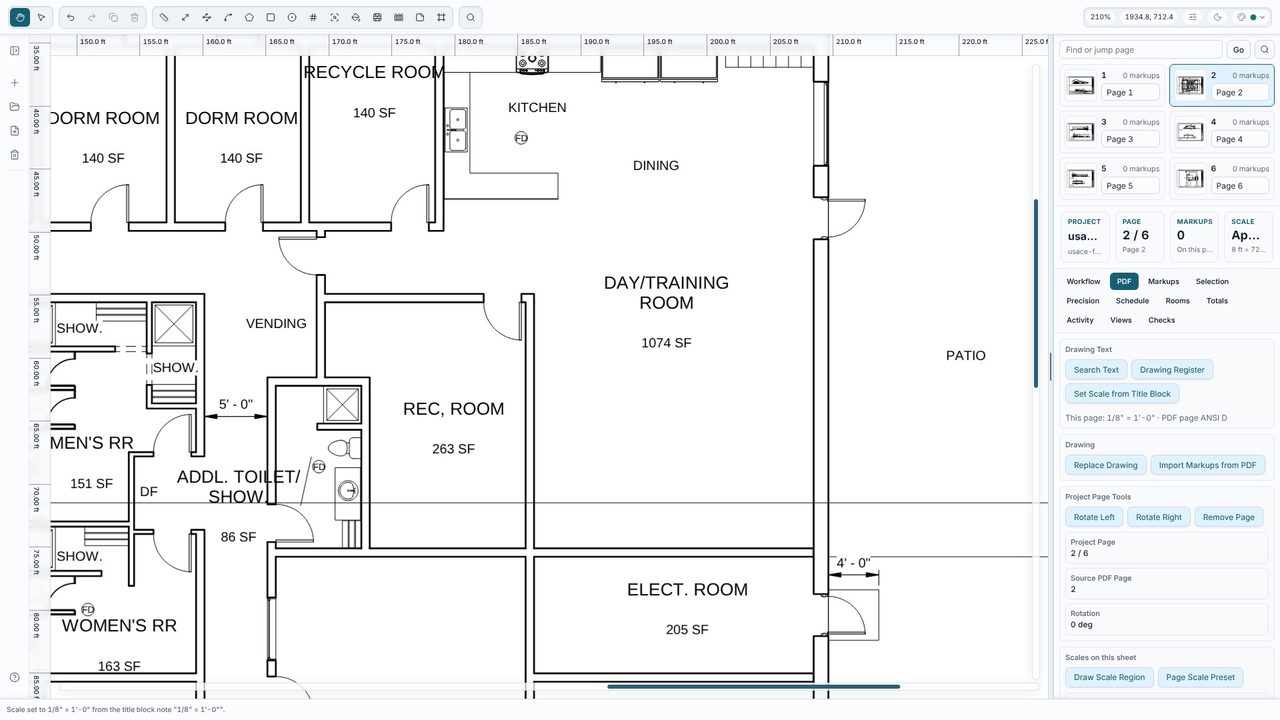Click the Search Text button
The width and height of the screenshot is (1280, 720).
[x=1096, y=370]
